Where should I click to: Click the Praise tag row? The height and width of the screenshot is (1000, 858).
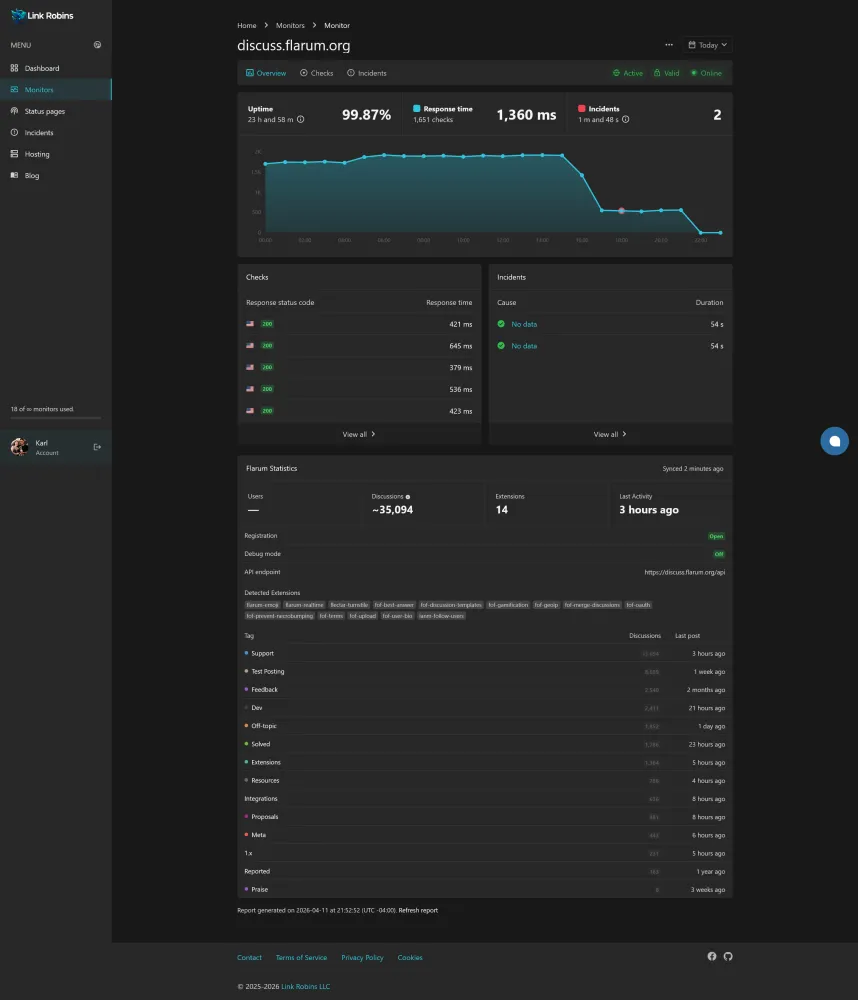[x=484, y=890]
